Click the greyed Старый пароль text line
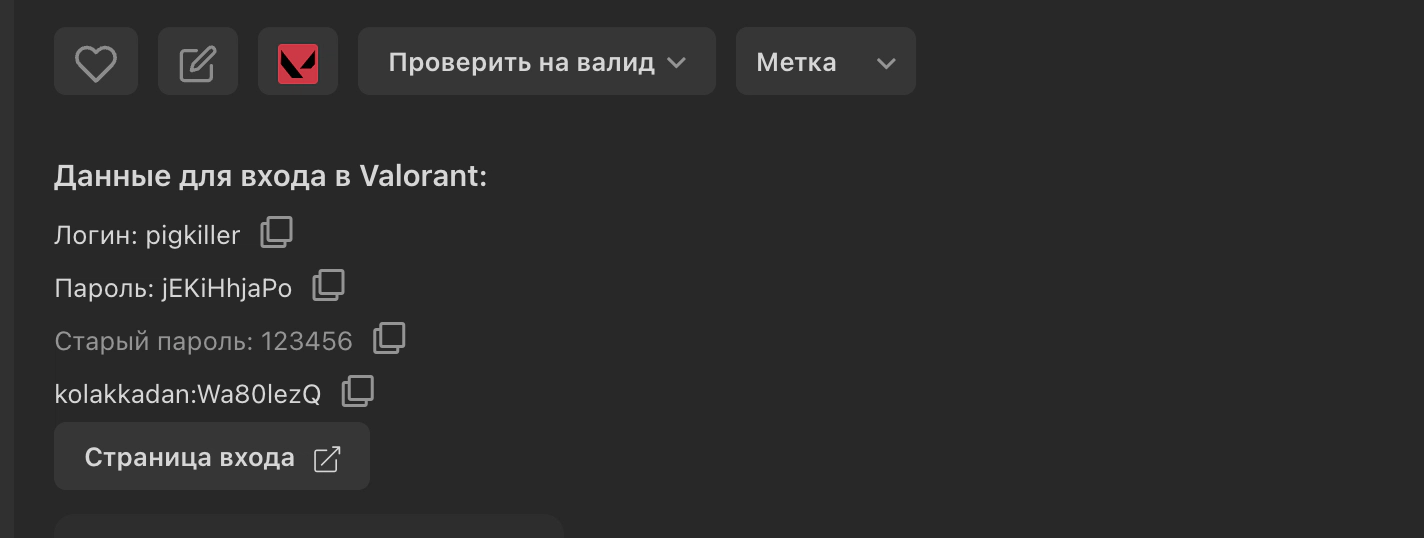This screenshot has height=538, width=1424. (203, 342)
